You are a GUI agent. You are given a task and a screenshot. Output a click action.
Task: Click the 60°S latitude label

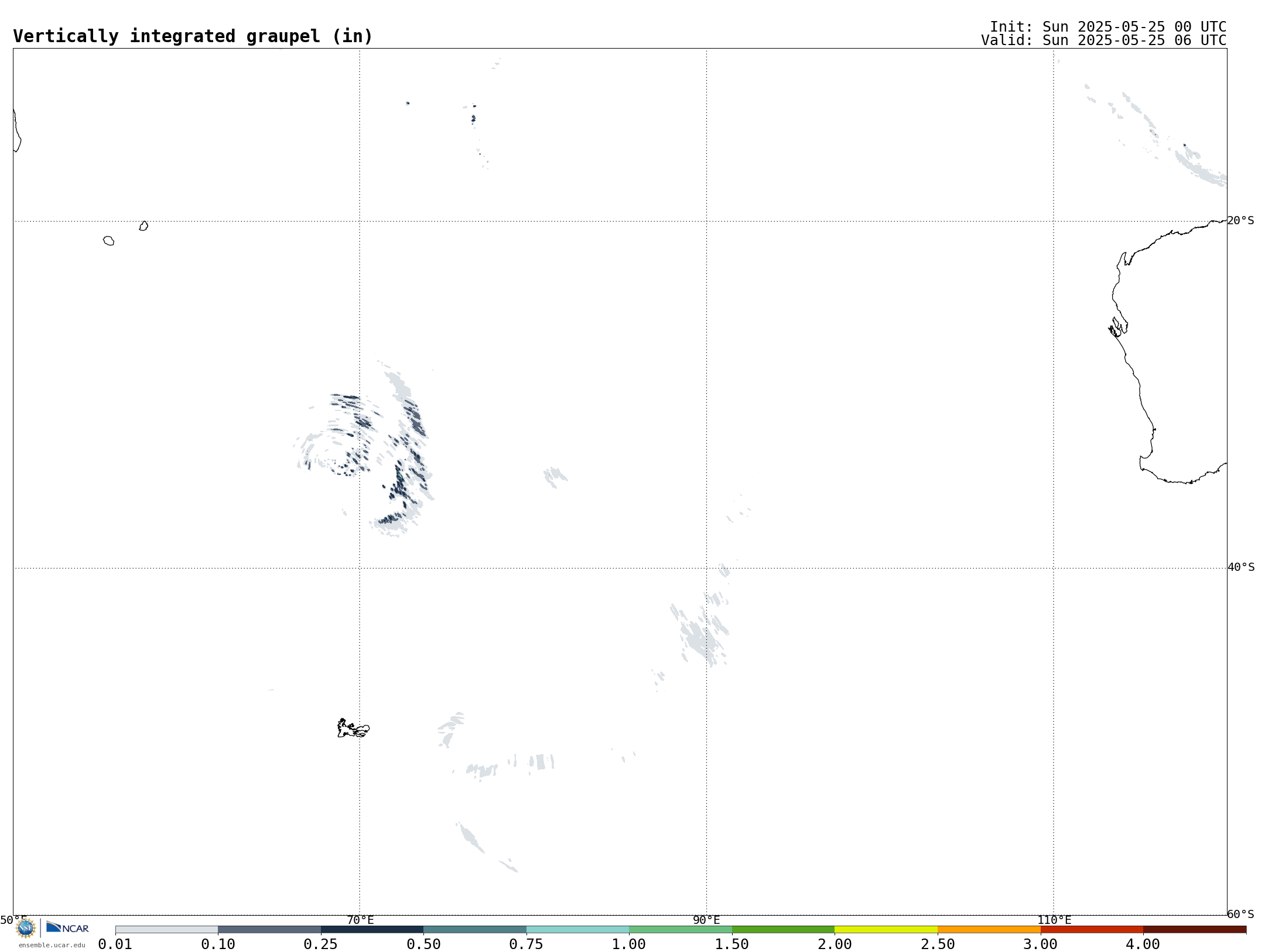pyautogui.click(x=1240, y=914)
